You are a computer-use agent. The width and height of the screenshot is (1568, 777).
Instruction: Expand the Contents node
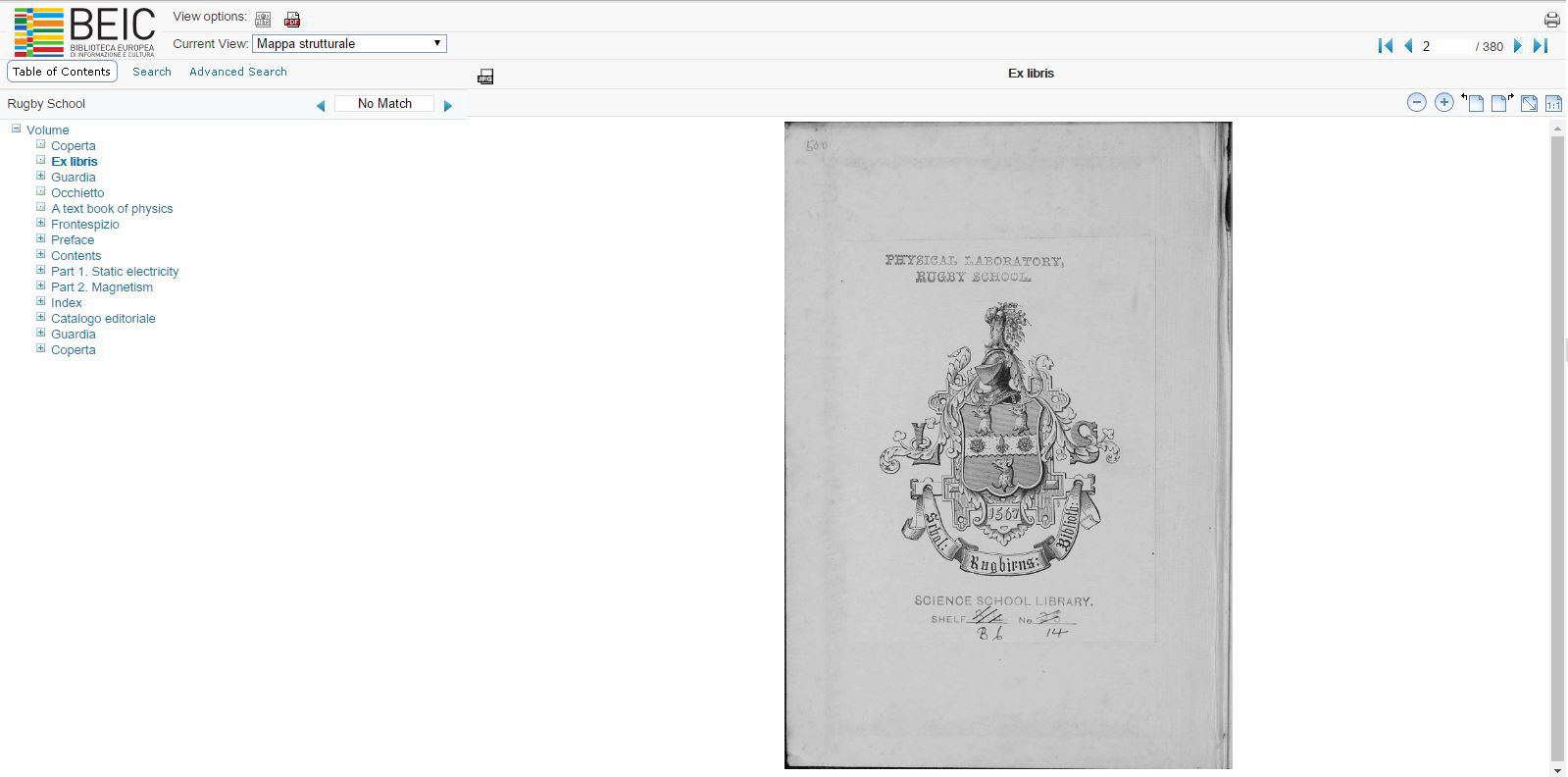(41, 254)
